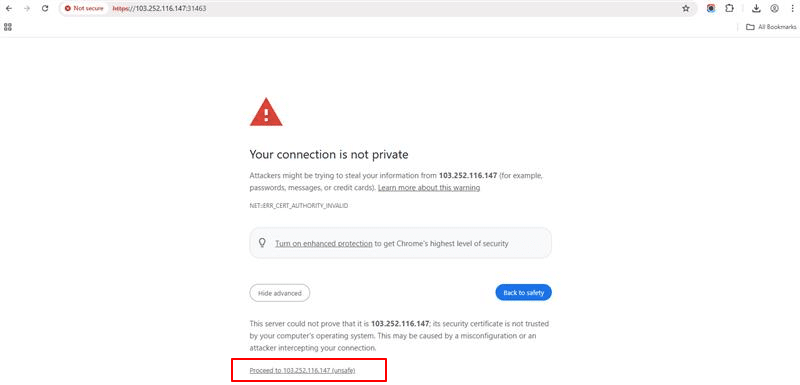Go back using the browser back arrow

[x=9, y=9]
